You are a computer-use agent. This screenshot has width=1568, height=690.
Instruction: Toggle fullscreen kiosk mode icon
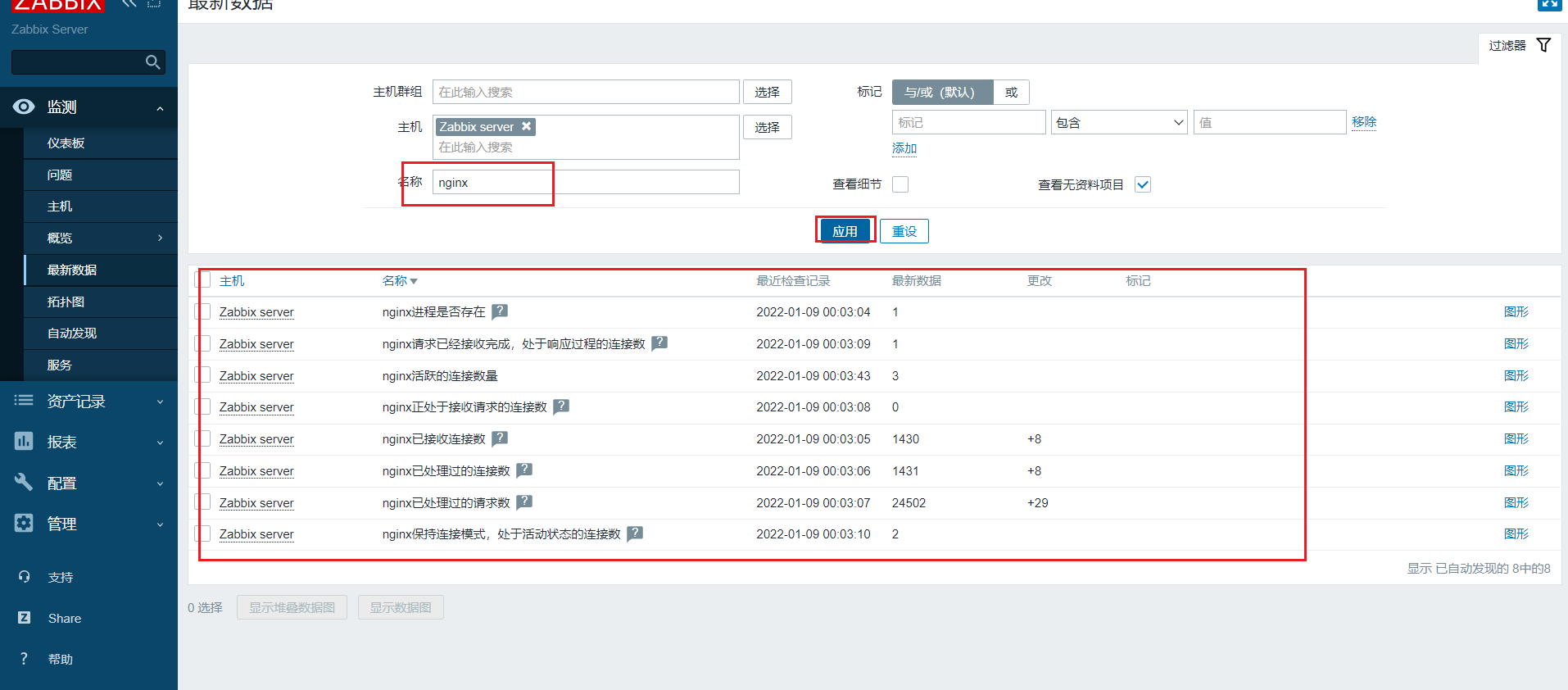[1549, 4]
